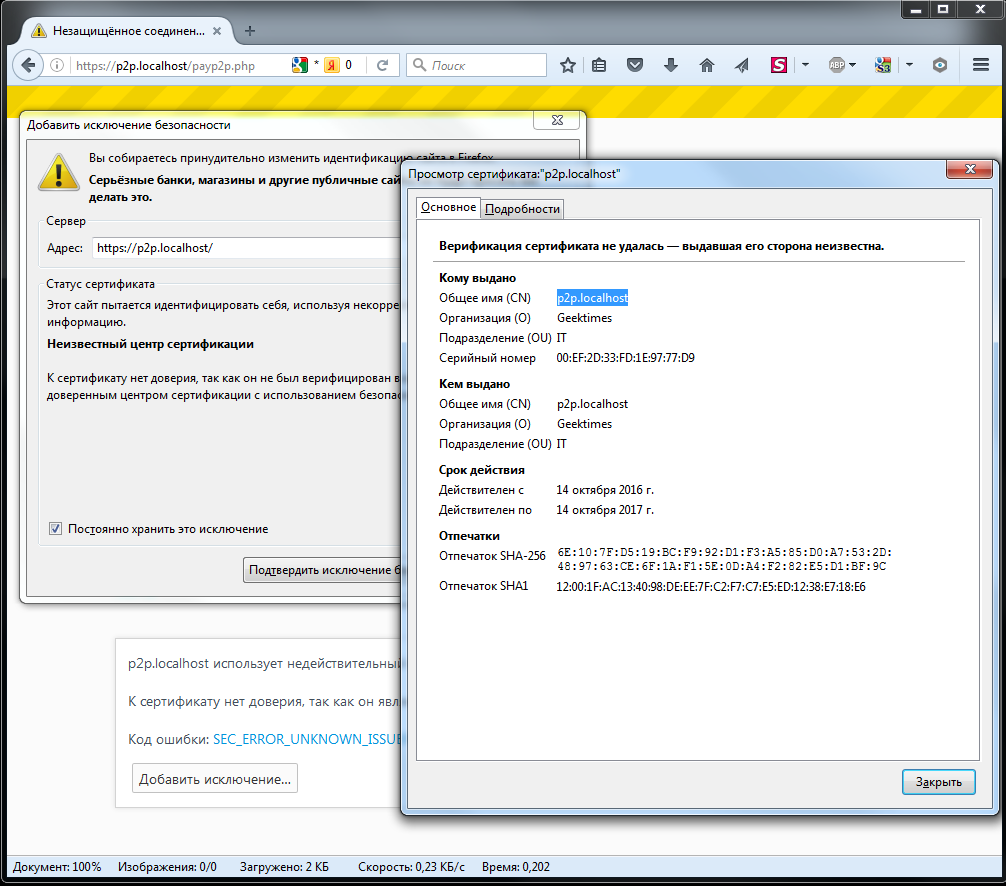
Task: Open the Adblock Plus ABP icon
Action: 837,65
